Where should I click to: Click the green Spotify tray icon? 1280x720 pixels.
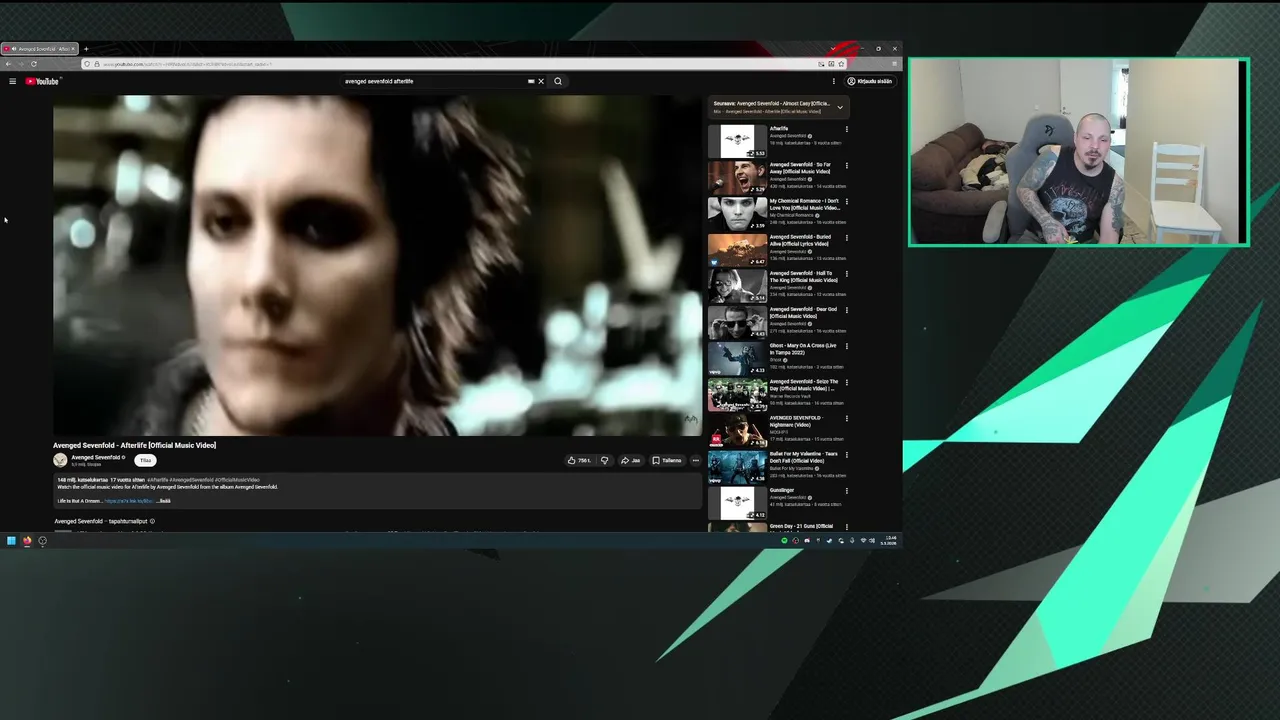tap(784, 541)
